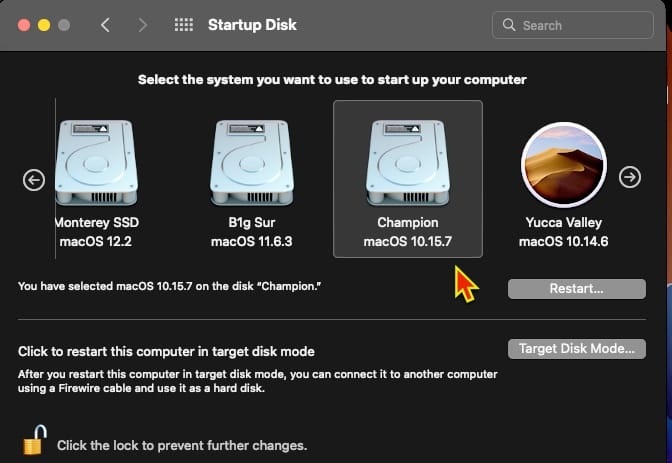Image resolution: width=672 pixels, height=463 pixels.
Task: Select the Monterey SSD drive icon
Action: click(x=96, y=163)
